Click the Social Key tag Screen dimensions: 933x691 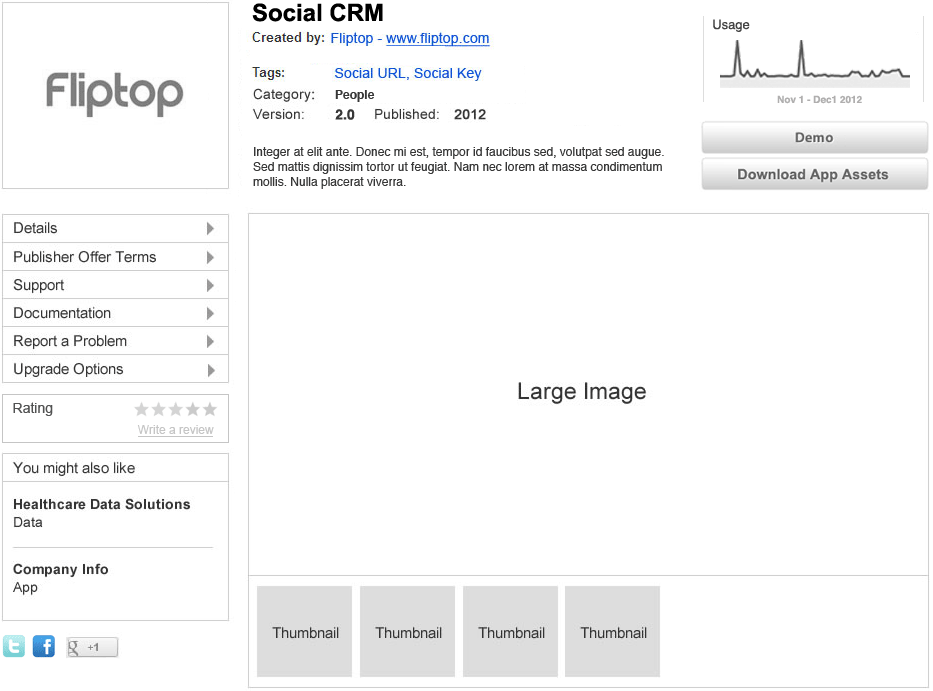click(x=447, y=73)
